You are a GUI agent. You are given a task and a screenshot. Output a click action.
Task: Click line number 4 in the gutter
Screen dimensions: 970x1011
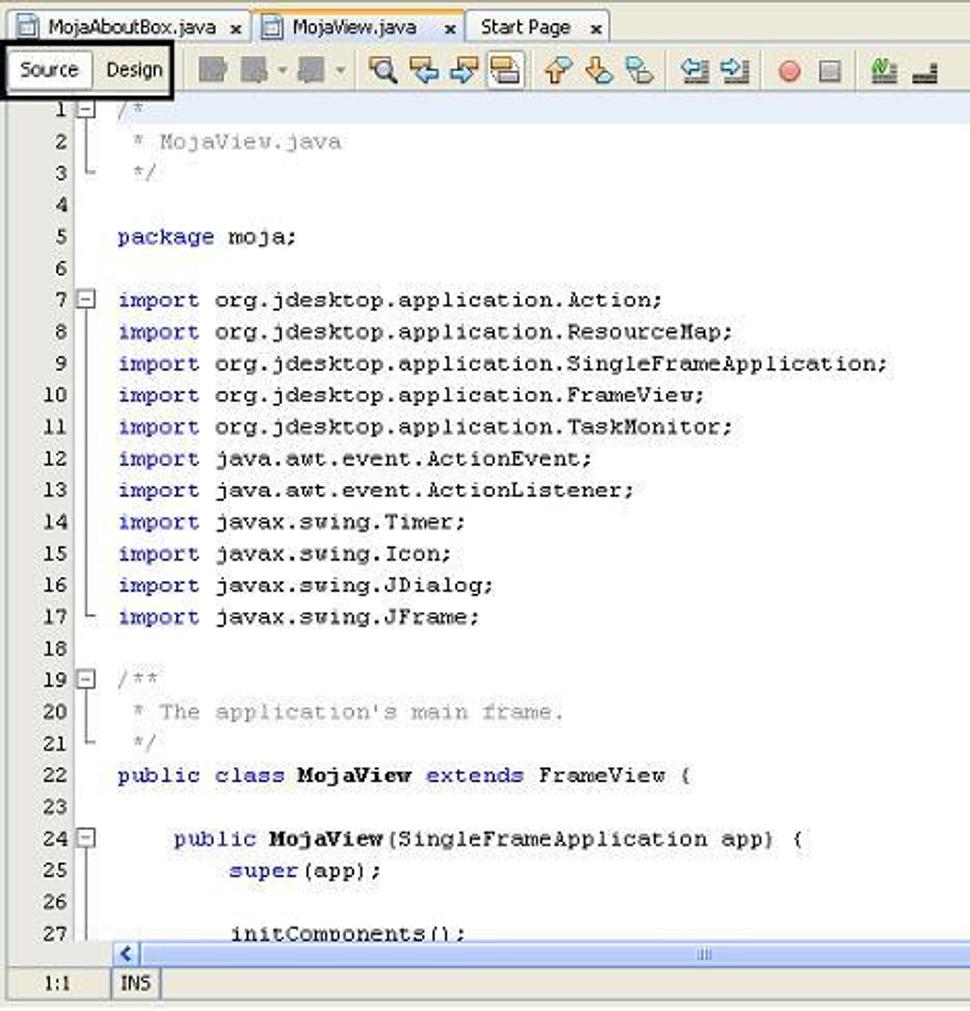pyautogui.click(x=61, y=204)
